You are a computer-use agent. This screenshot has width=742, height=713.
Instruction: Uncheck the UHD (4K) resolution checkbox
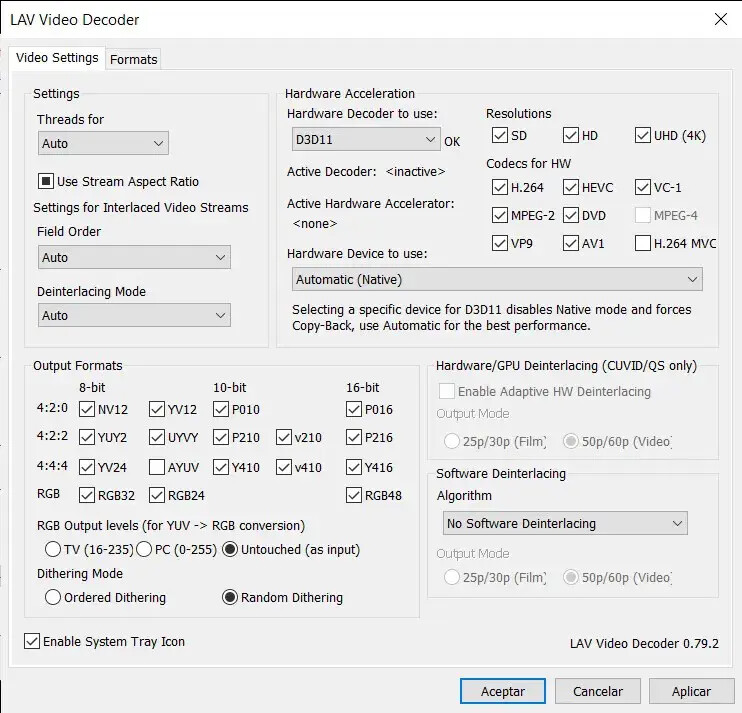click(643, 136)
